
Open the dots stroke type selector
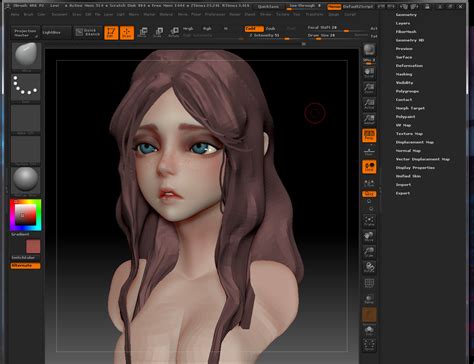coord(26,87)
